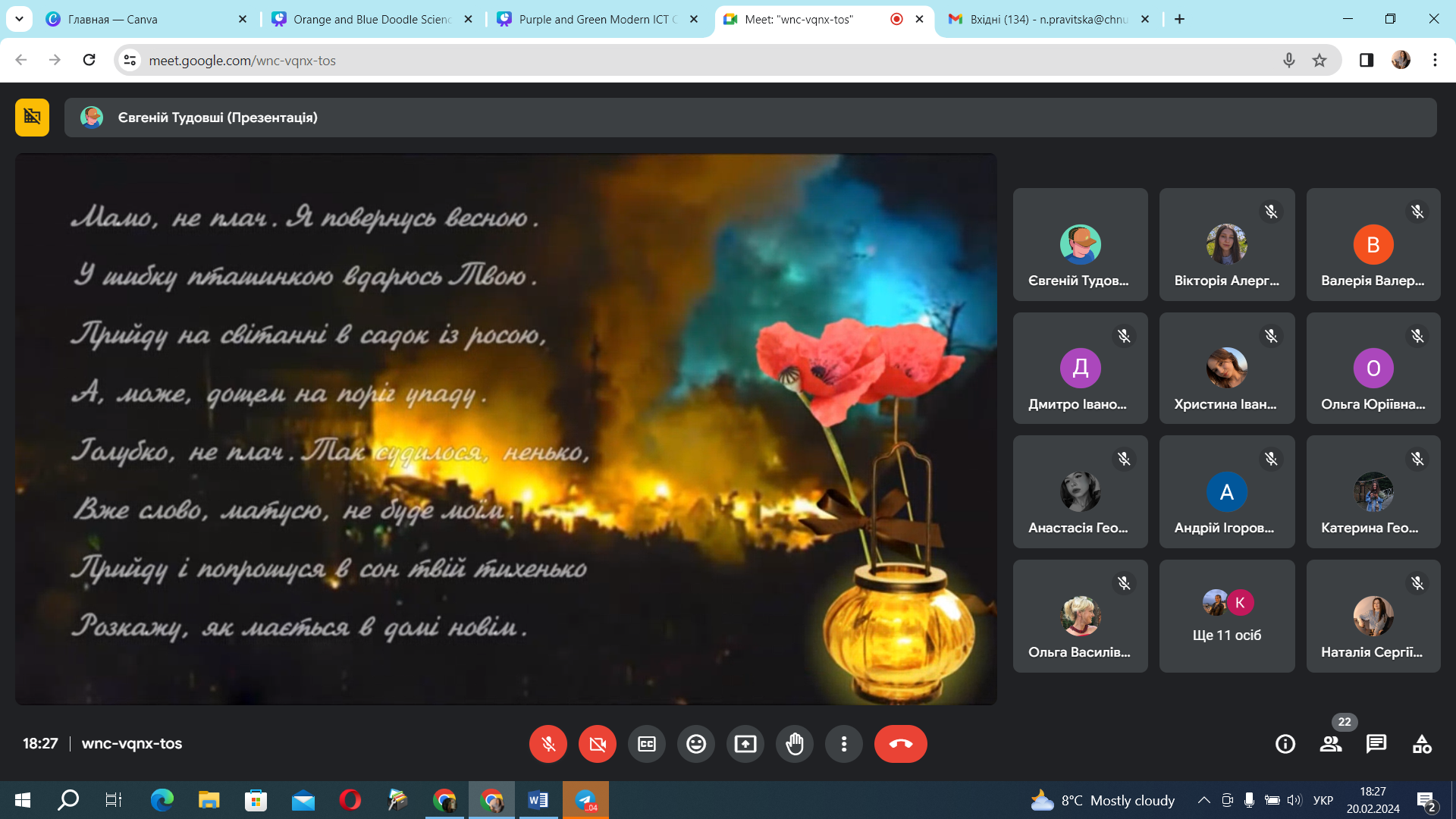Leave the call with the red hang-up button
The height and width of the screenshot is (819, 1456).
901,744
